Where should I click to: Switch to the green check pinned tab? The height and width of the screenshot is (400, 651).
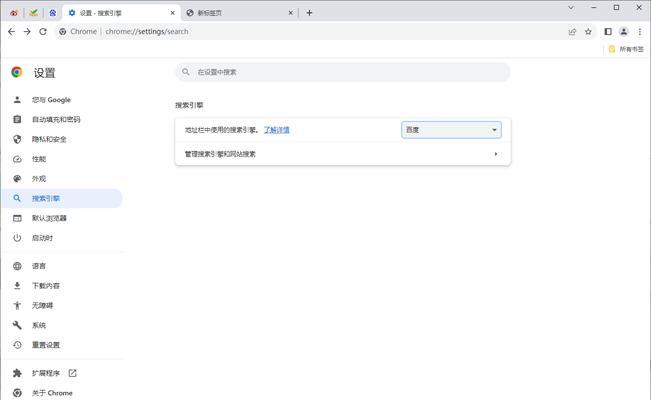click(x=34, y=13)
